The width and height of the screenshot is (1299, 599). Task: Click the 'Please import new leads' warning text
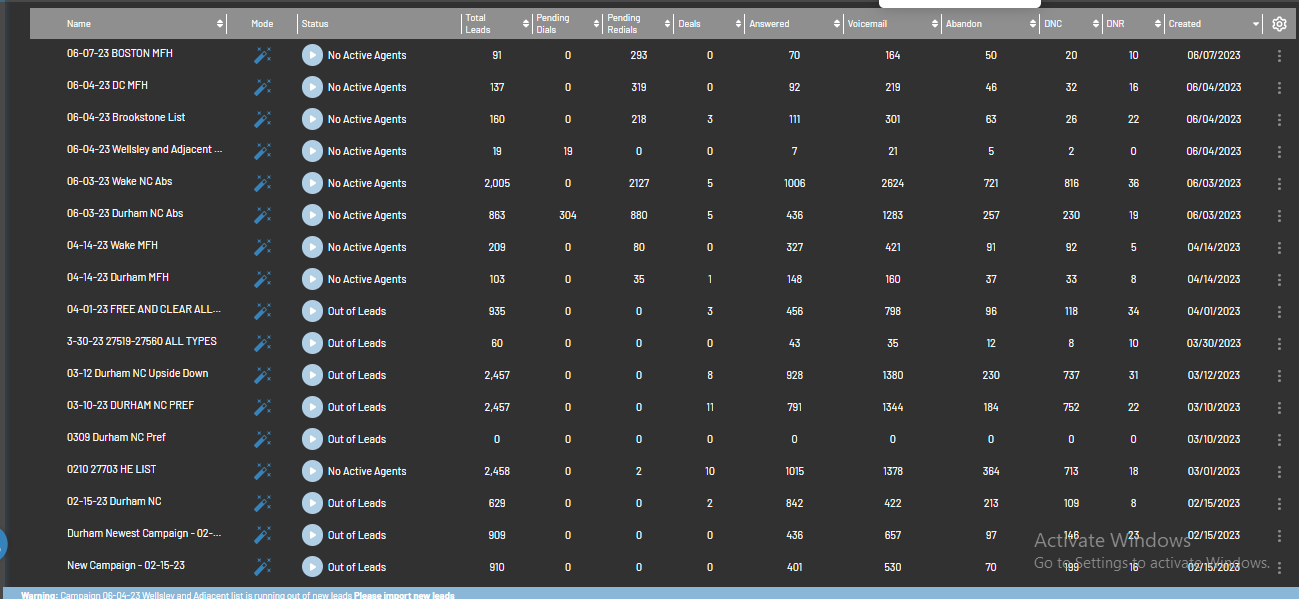point(404,595)
